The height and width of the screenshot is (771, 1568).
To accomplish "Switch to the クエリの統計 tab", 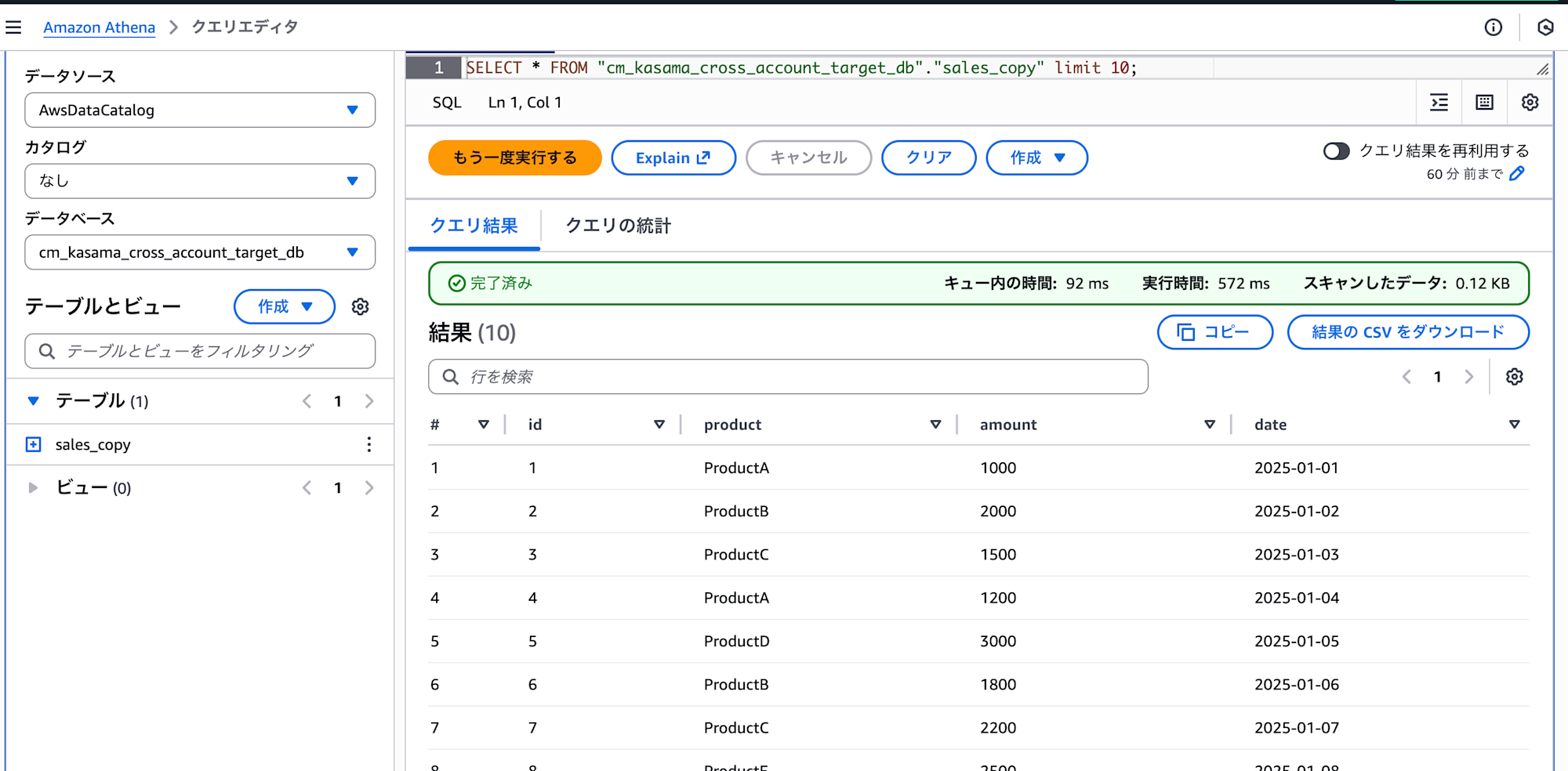I will click(619, 226).
